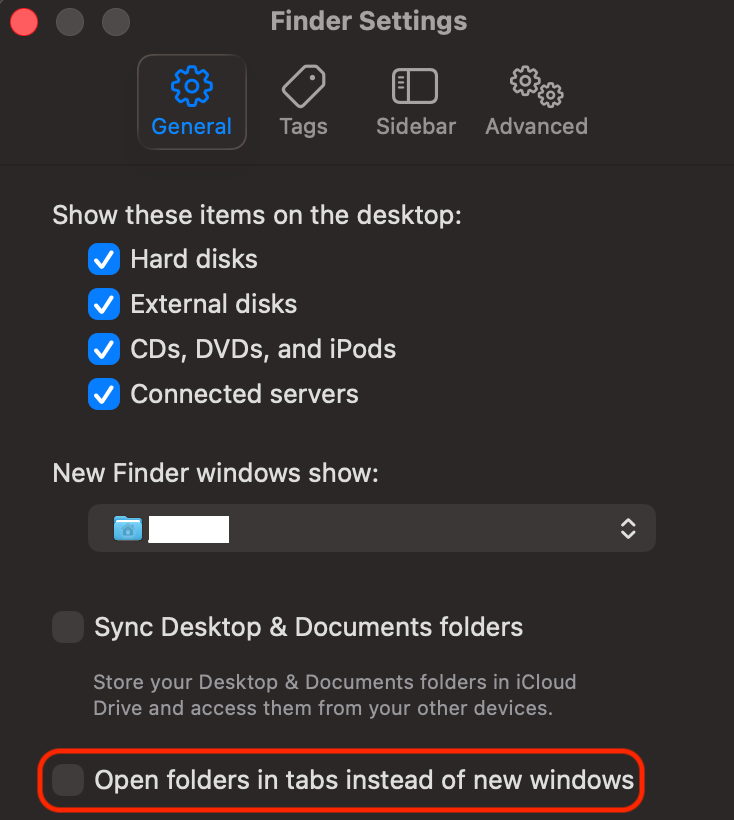Click the Tags label icon
This screenshot has width=734, height=820.
(304, 86)
